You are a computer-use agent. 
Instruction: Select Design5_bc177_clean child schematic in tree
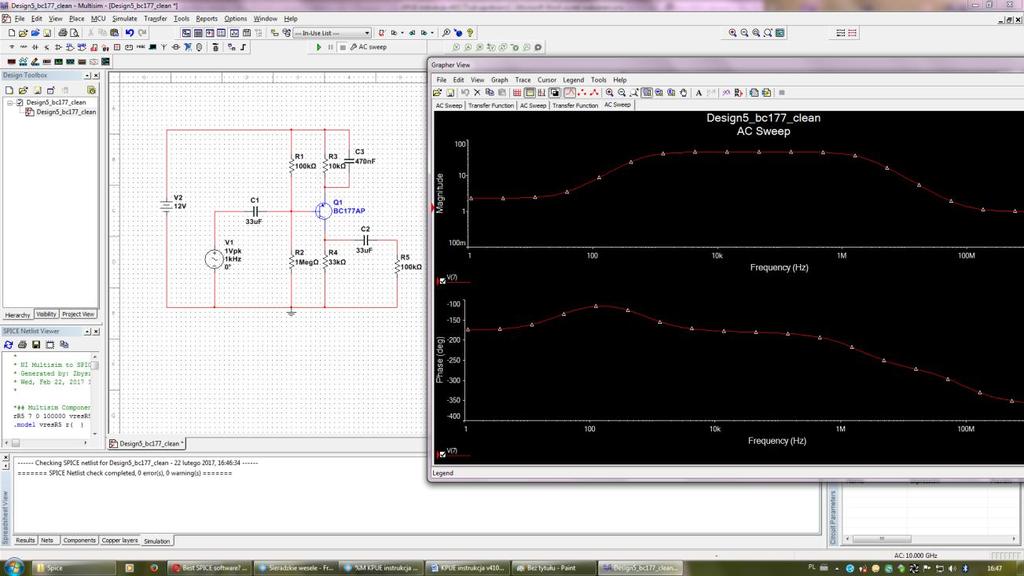pyautogui.click(x=65, y=112)
